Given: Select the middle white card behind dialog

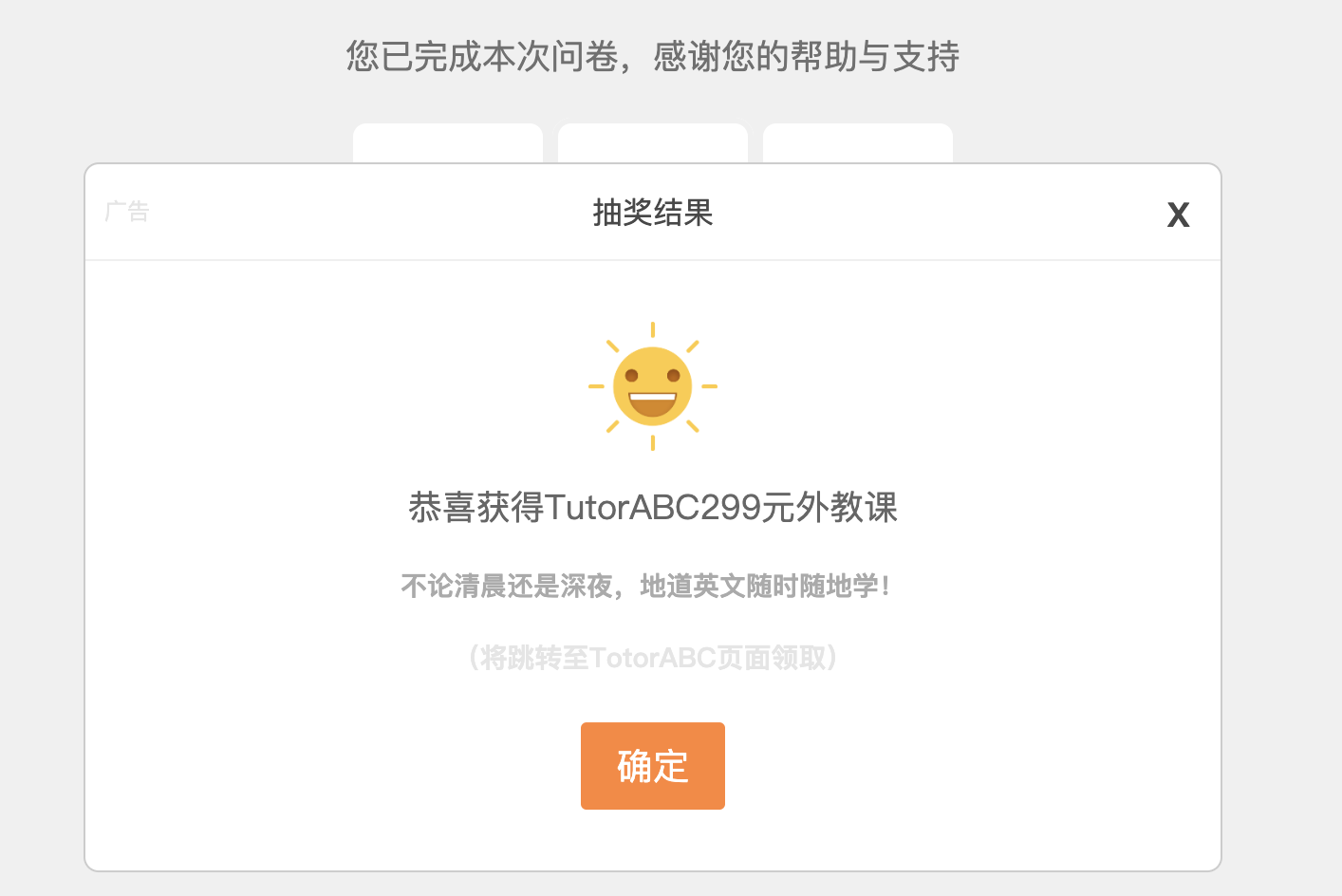Looking at the screenshot, I should [653, 143].
